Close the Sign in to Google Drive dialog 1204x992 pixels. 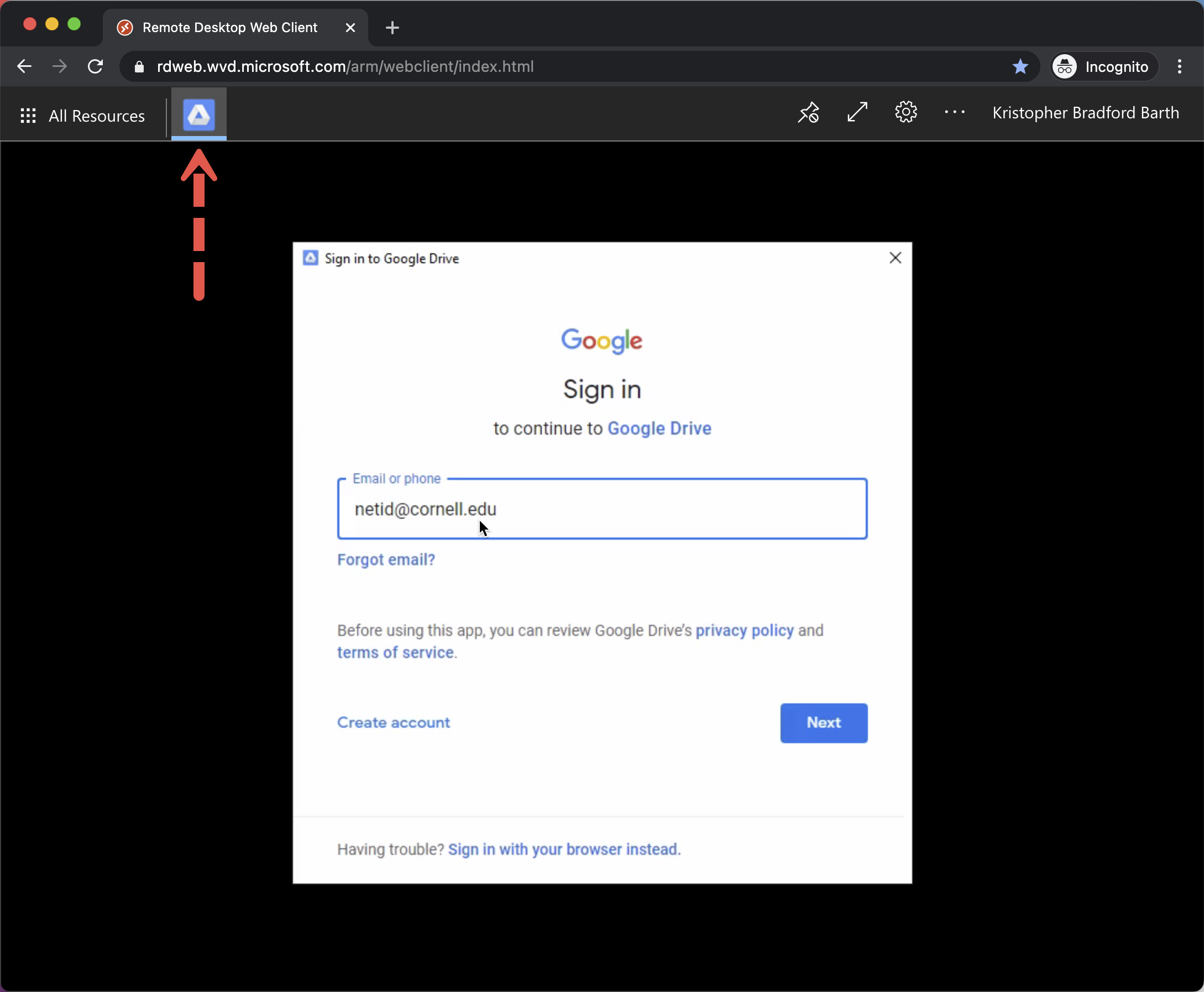pos(895,258)
